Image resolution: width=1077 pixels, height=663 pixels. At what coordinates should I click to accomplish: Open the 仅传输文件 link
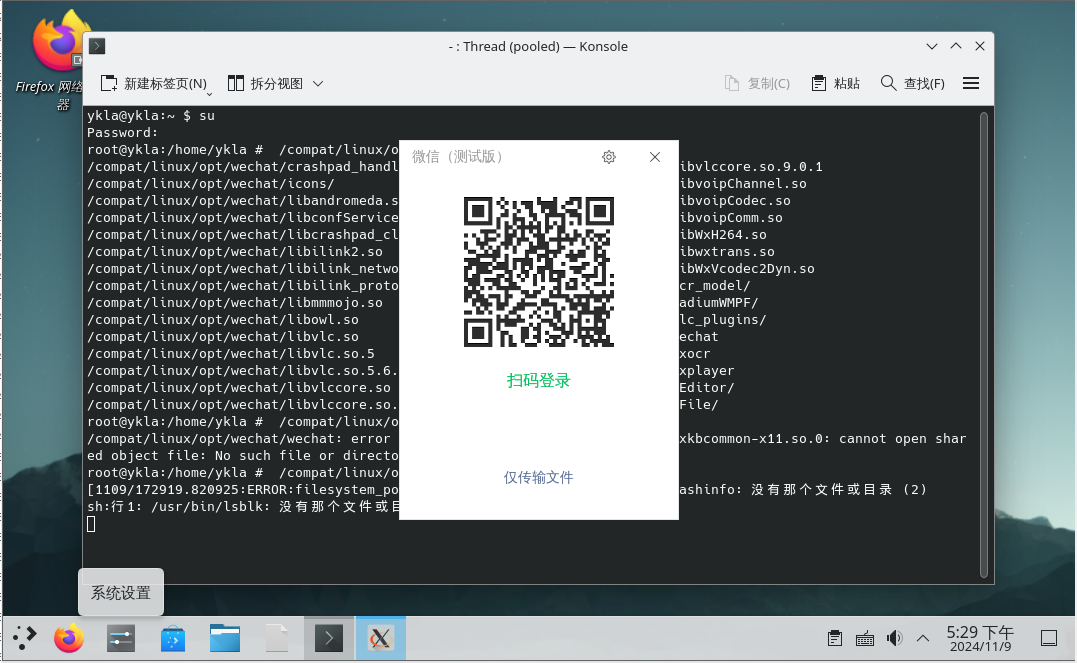point(538,477)
